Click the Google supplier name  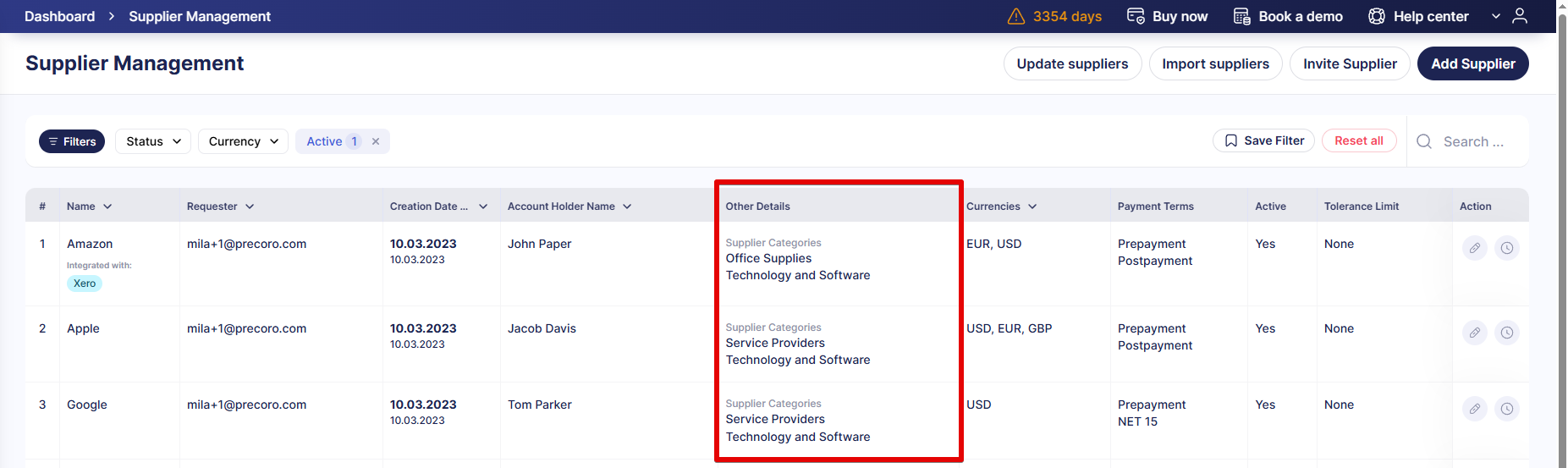tap(87, 405)
